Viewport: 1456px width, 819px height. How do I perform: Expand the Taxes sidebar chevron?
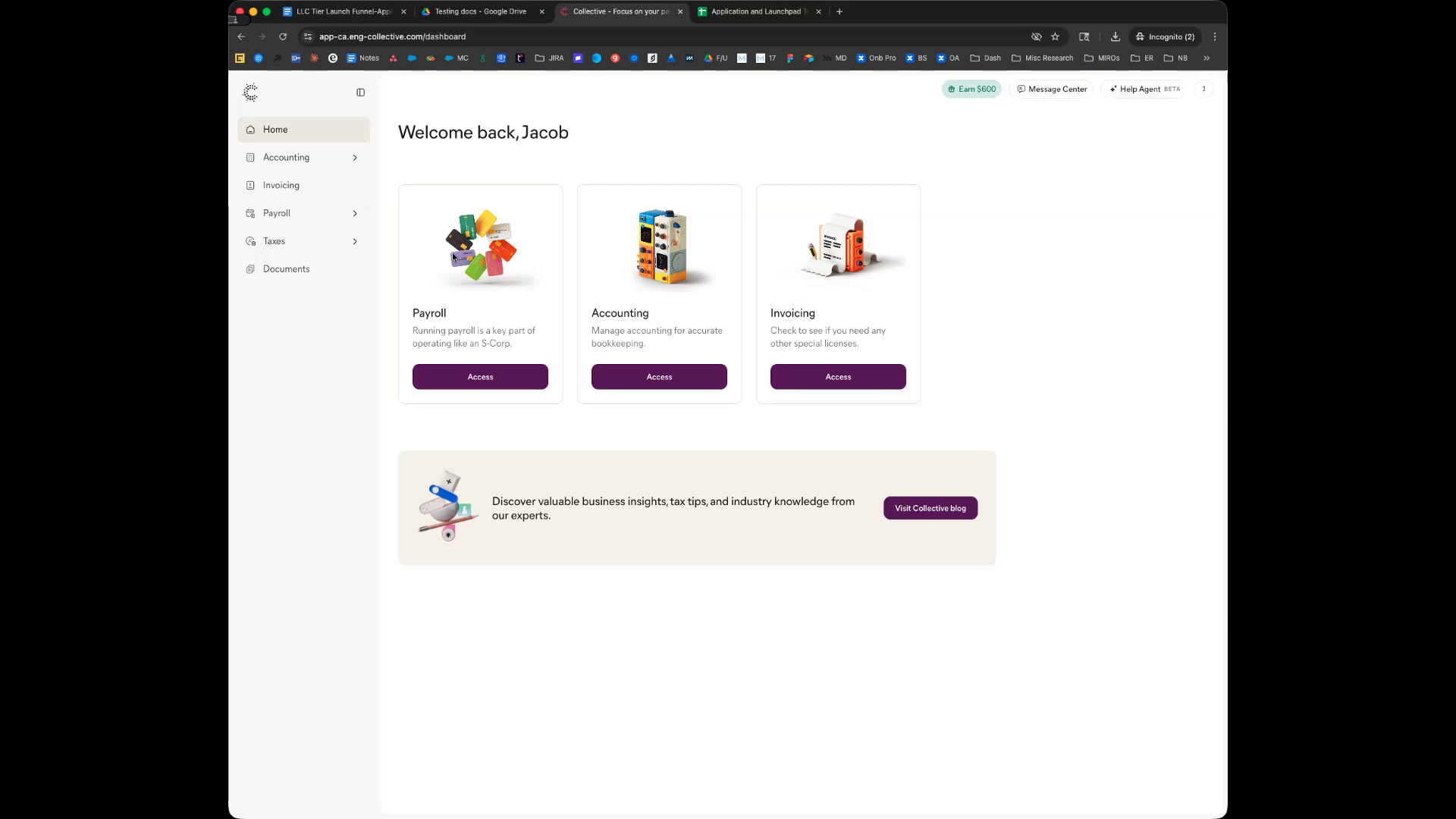pos(355,242)
